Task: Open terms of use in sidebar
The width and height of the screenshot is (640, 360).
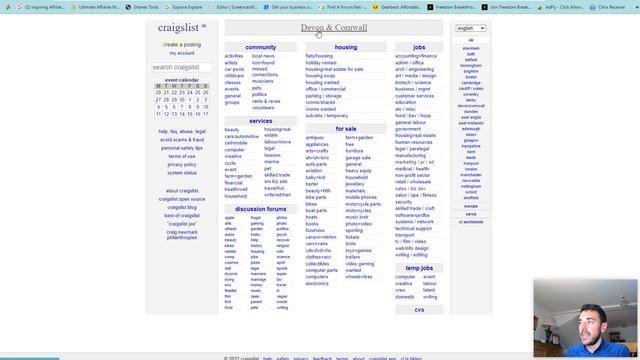Action: tap(182, 156)
